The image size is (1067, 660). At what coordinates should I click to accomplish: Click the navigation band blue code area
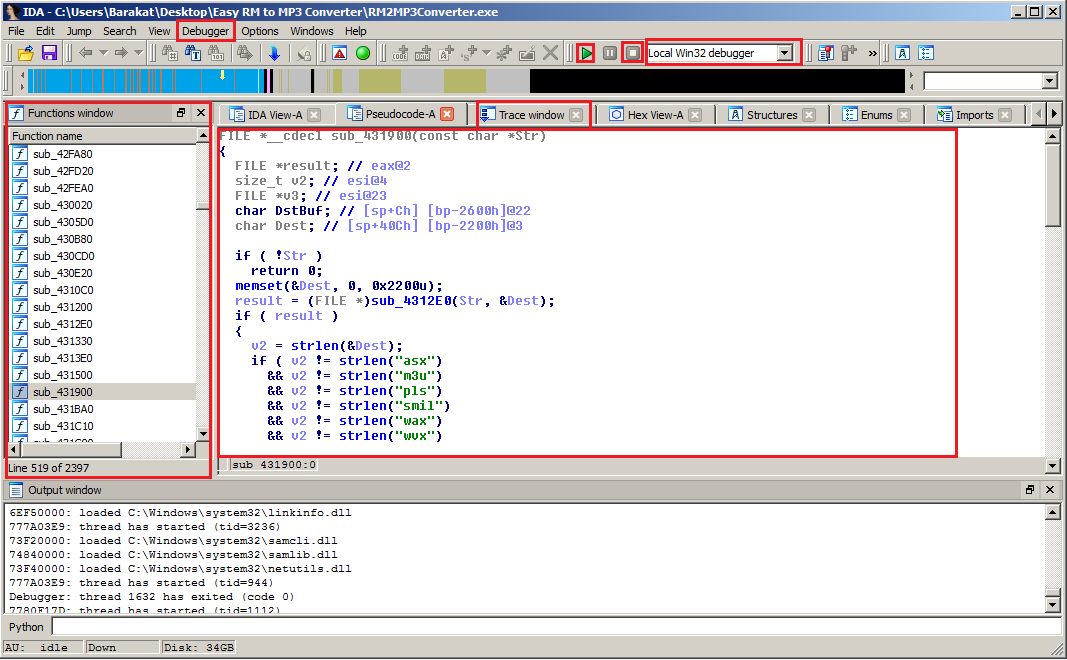pyautogui.click(x=143, y=81)
